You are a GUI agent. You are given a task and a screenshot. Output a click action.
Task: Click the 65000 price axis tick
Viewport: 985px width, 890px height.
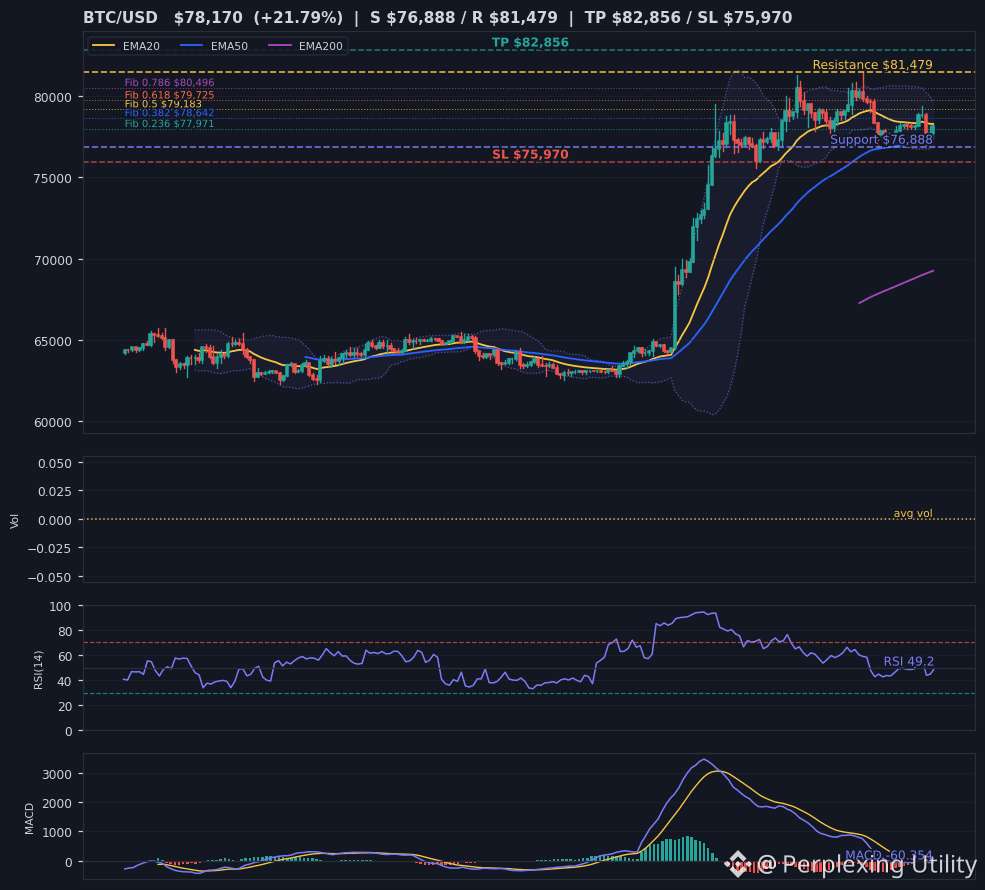[x=53, y=342]
